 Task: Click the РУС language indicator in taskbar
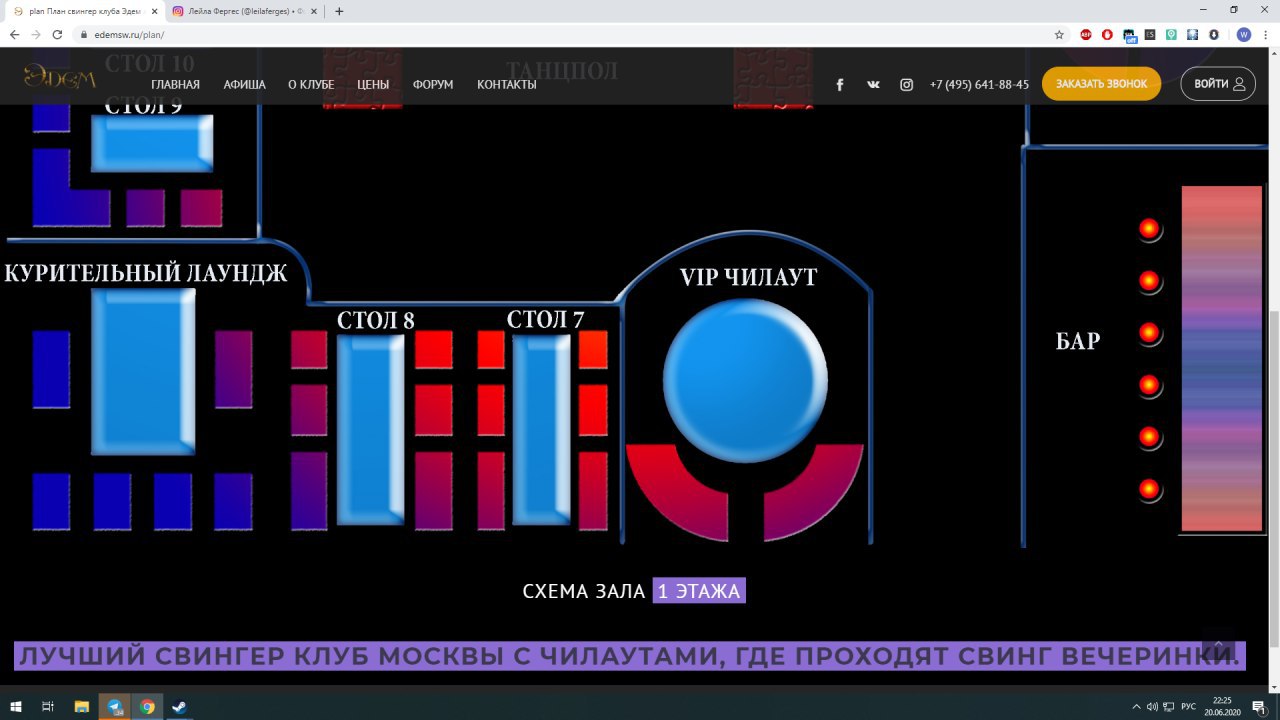point(1188,706)
